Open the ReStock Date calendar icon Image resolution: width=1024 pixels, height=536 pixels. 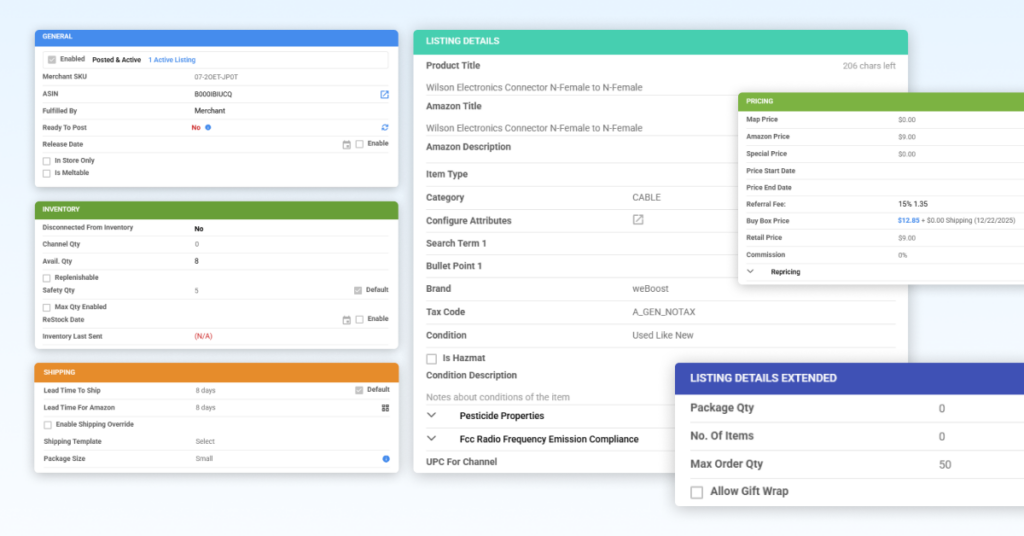click(347, 319)
